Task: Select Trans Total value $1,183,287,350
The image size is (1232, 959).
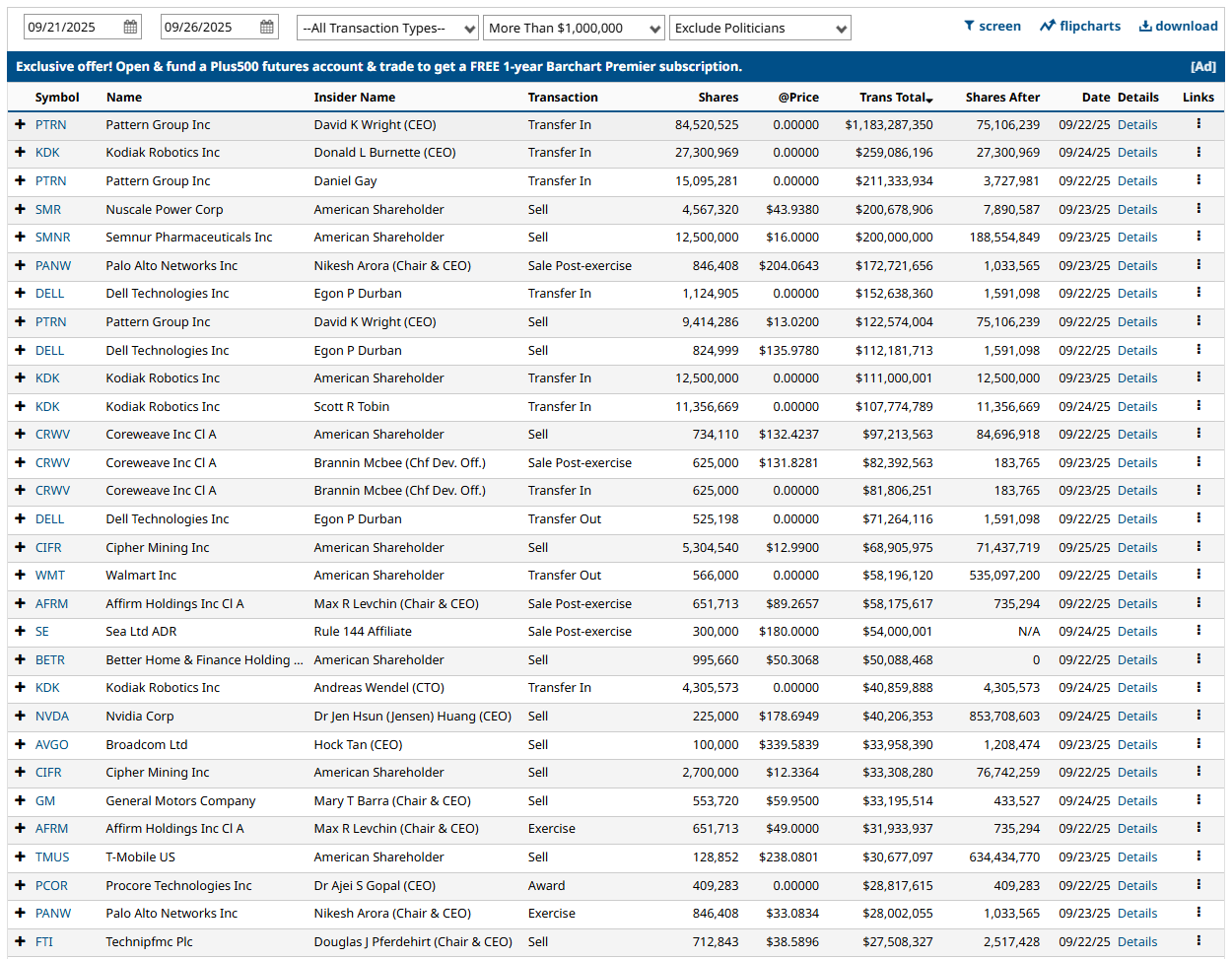Action: pyautogui.click(x=889, y=125)
